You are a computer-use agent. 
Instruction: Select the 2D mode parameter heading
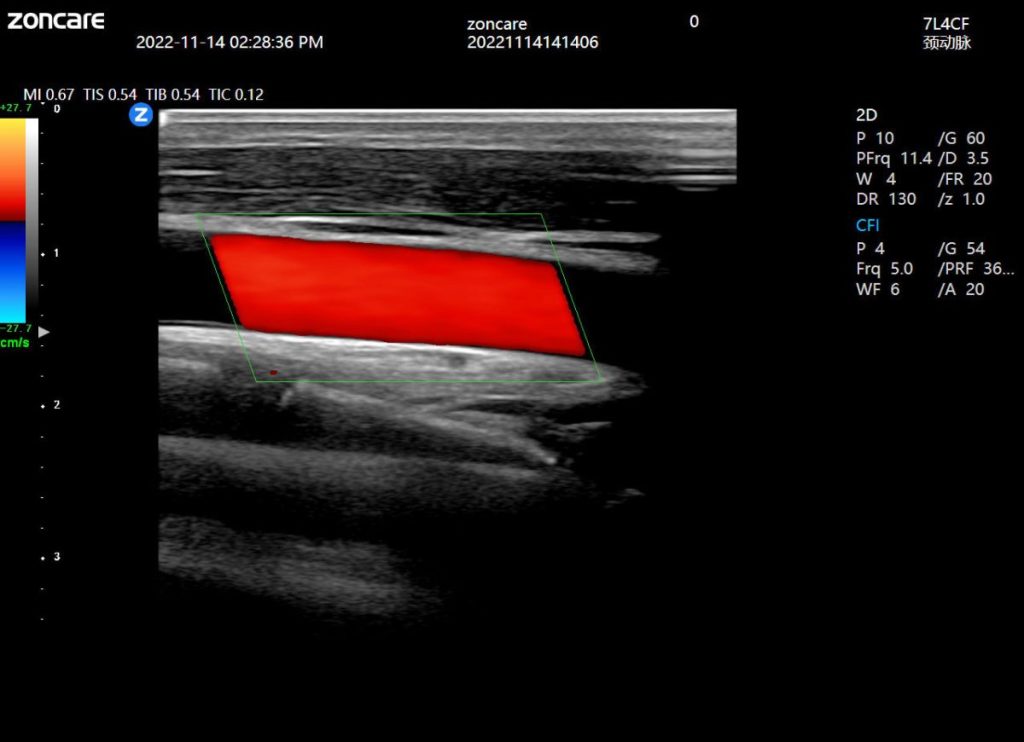866,115
